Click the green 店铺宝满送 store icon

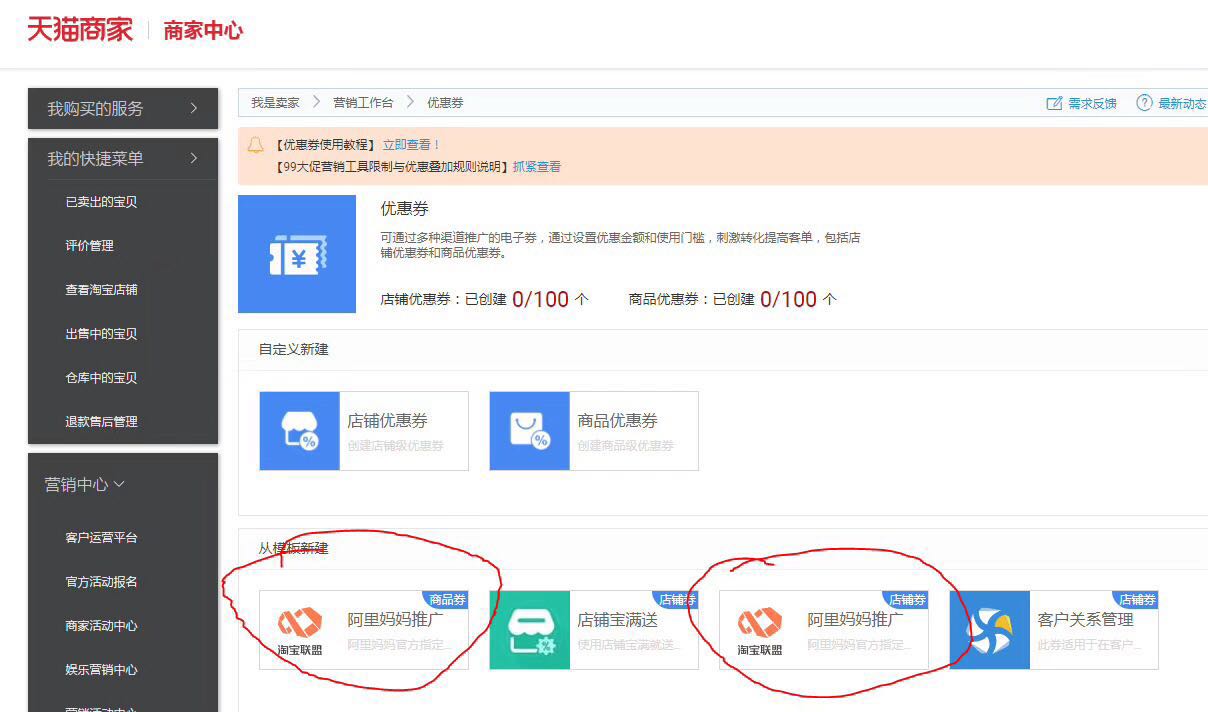click(x=529, y=630)
